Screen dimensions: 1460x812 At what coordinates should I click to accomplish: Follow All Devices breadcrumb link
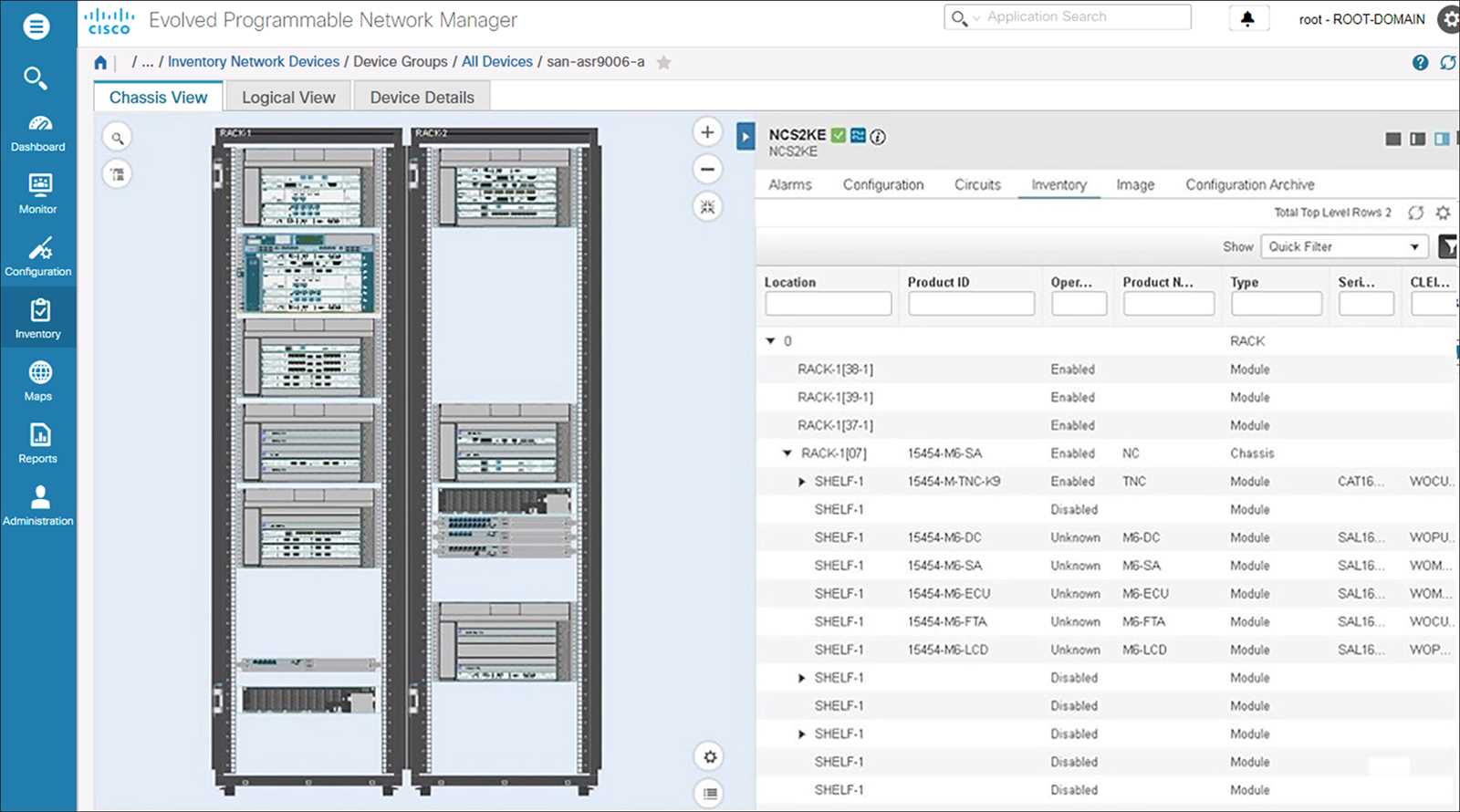497,61
